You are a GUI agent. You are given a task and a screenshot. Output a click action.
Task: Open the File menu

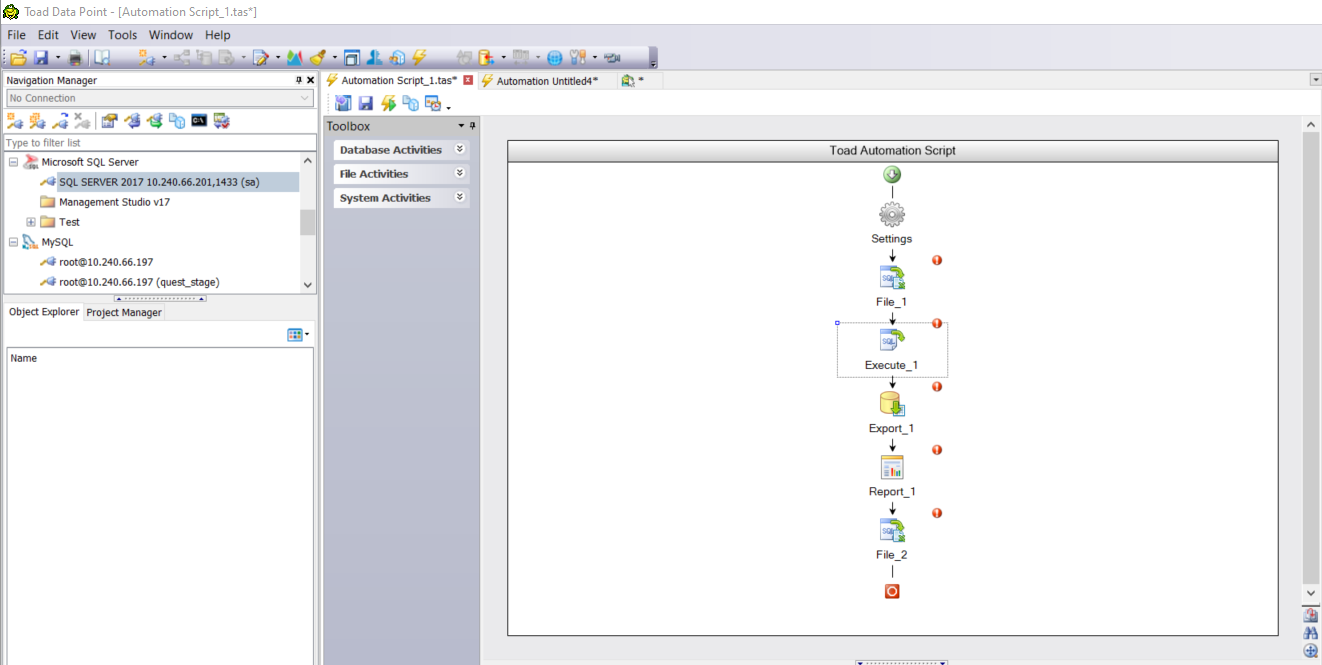(x=16, y=35)
